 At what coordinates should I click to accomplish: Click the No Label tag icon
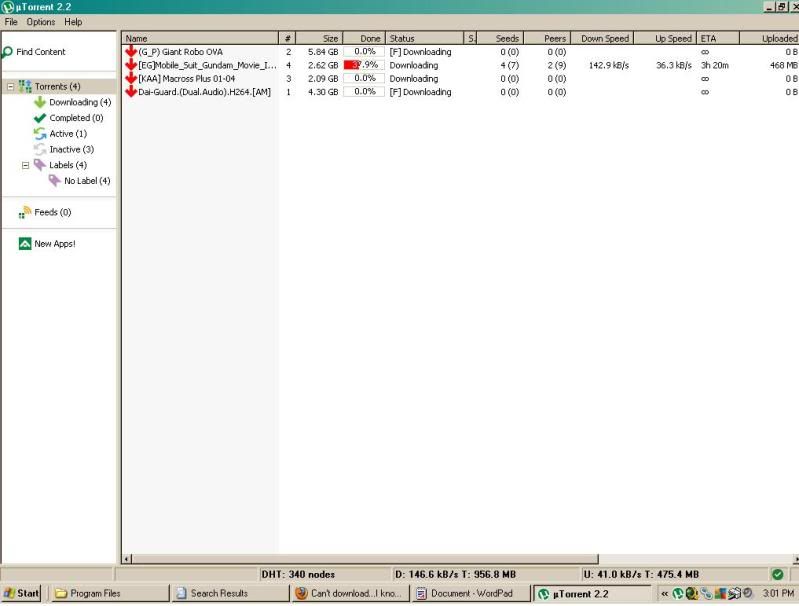pyautogui.click(x=55, y=180)
